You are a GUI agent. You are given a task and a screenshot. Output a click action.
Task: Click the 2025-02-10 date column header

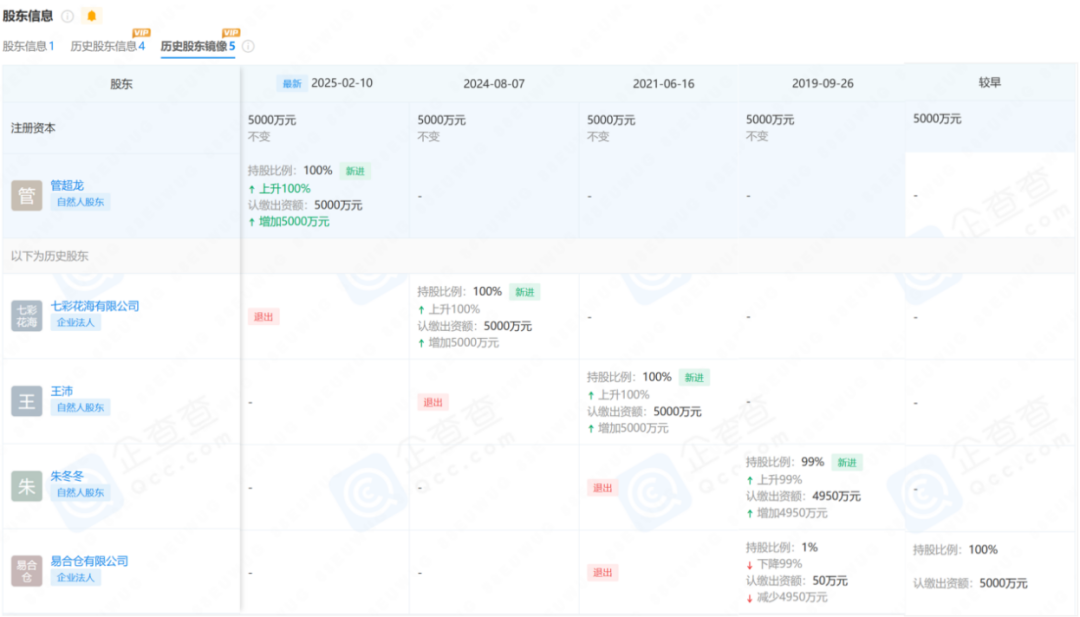coord(341,83)
